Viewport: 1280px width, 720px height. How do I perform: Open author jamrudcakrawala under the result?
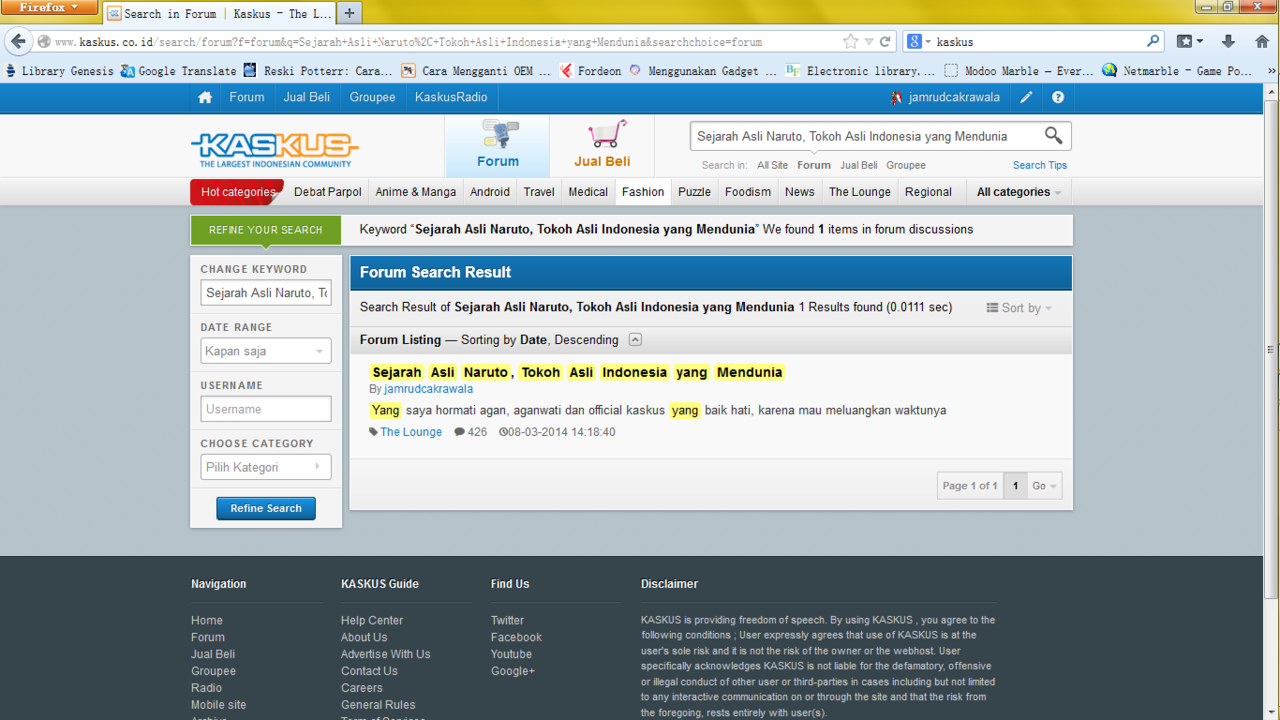429,389
